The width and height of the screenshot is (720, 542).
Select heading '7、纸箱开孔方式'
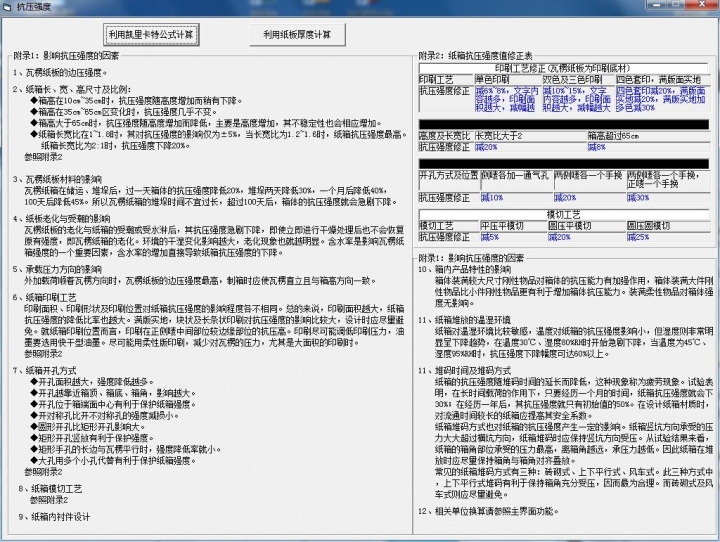coord(45,370)
